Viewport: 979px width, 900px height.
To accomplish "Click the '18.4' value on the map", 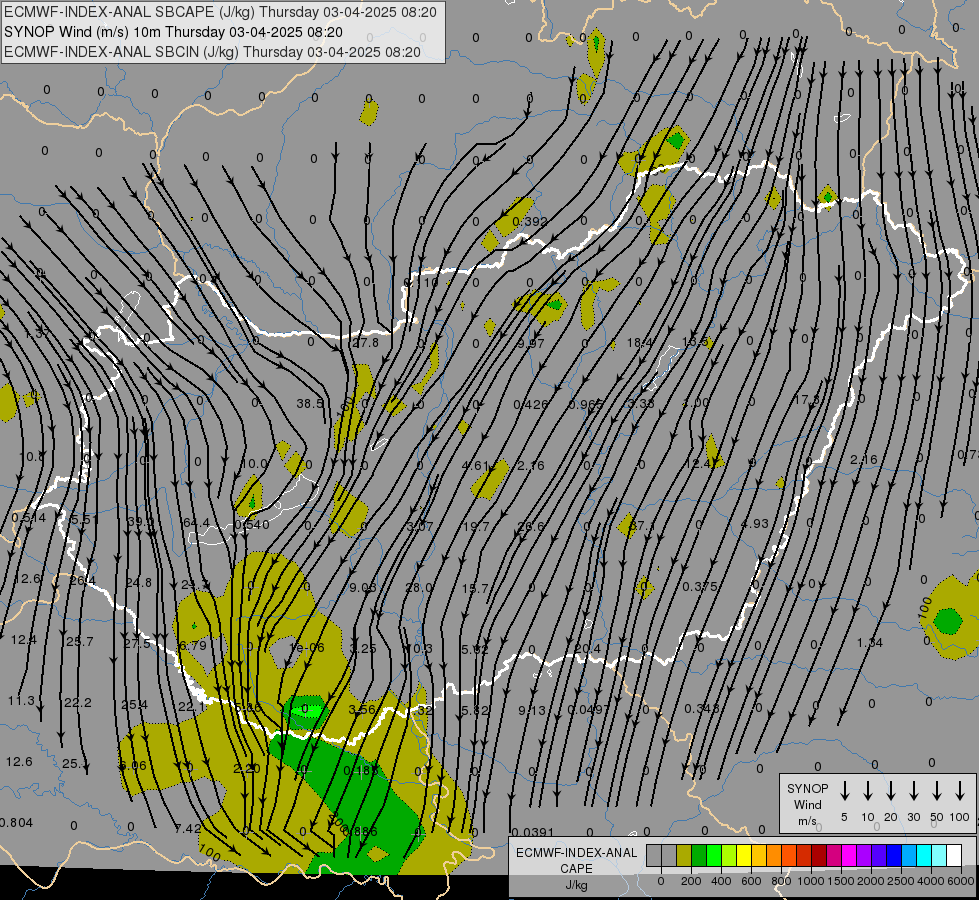I will (x=639, y=343).
